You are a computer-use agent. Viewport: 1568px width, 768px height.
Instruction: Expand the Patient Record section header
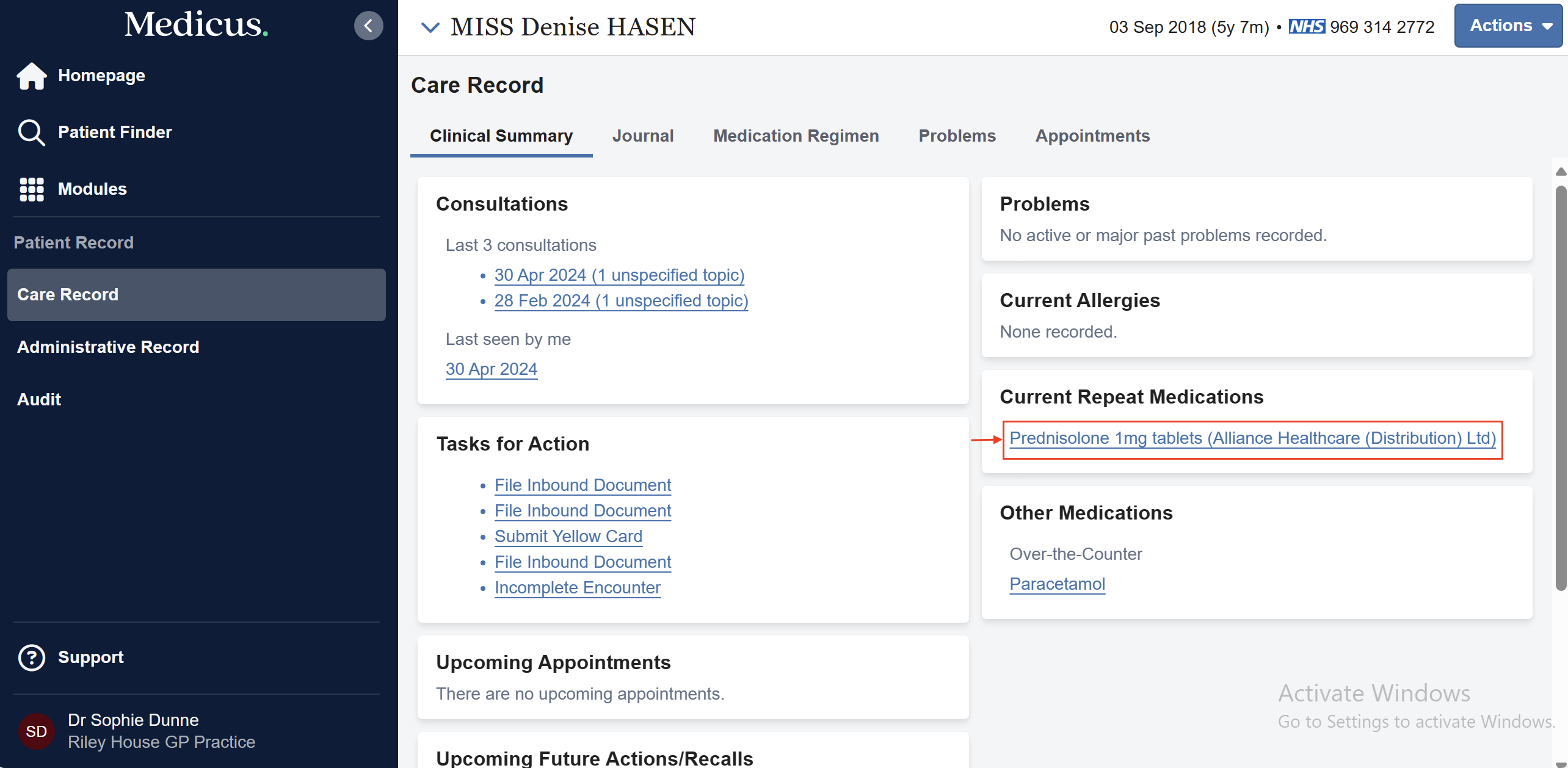73,242
